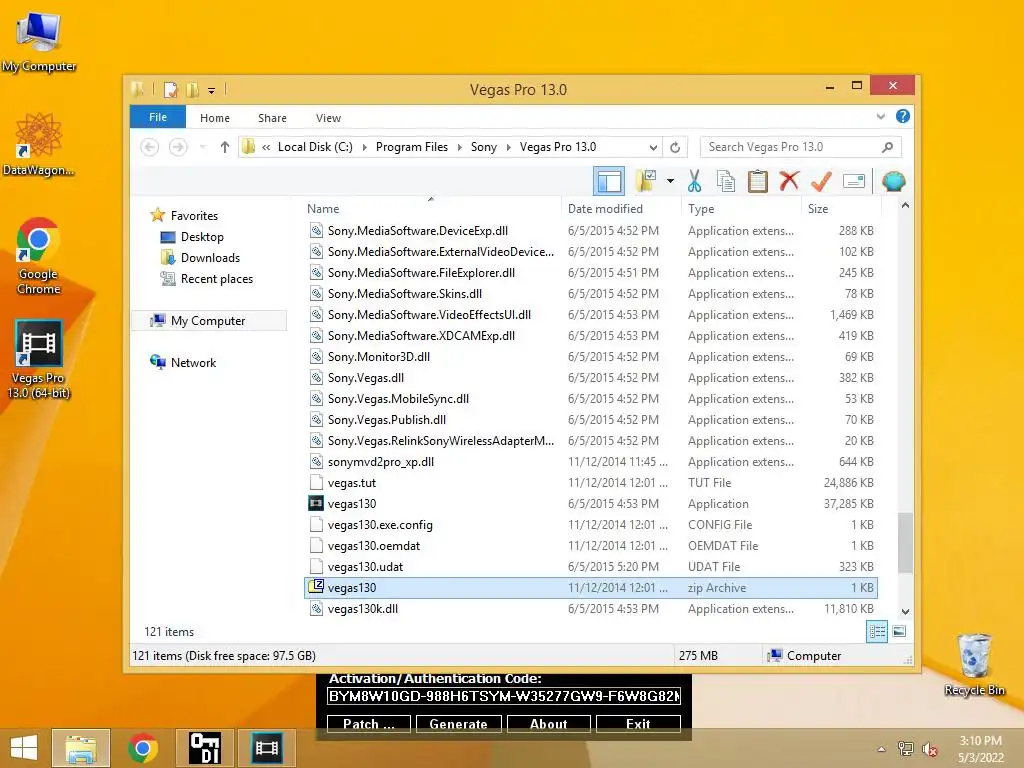Viewport: 1024px width, 768px height.
Task: Switch to Large icons view
Action: pyautogui.click(x=899, y=632)
